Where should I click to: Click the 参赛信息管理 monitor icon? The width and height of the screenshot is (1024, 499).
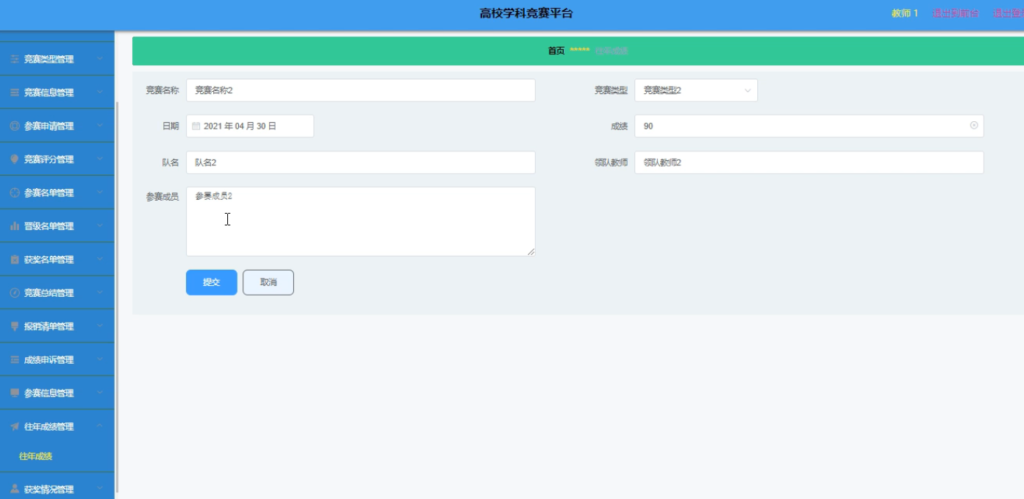point(14,393)
